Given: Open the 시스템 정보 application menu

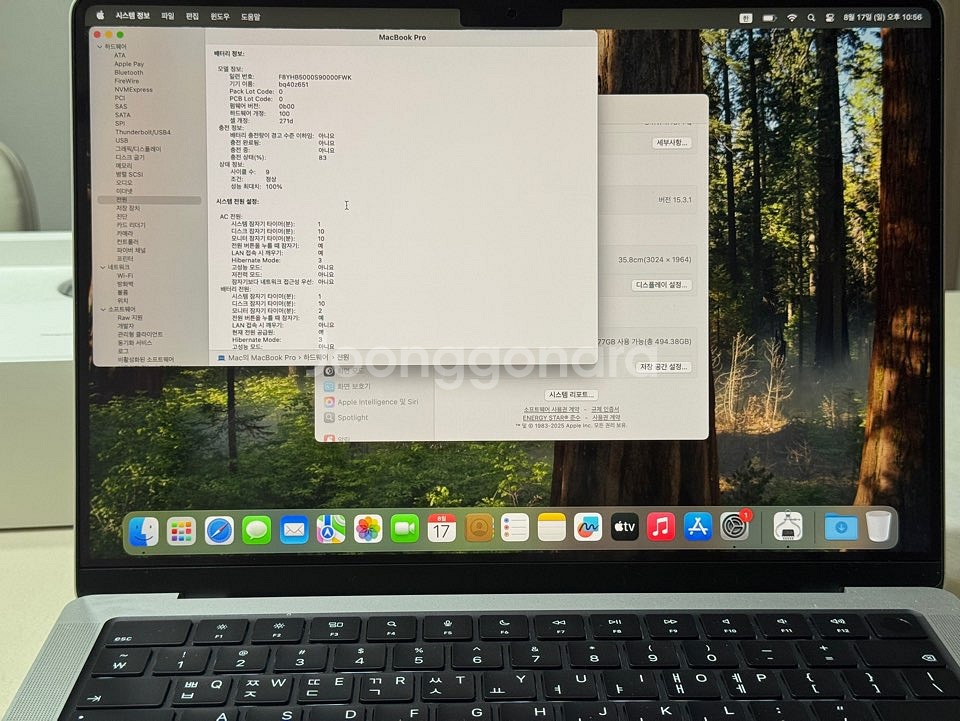Looking at the screenshot, I should tap(133, 16).
